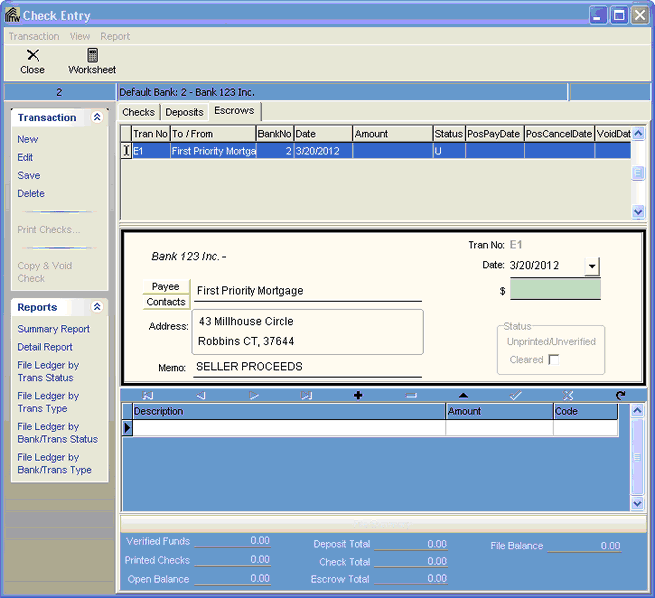Click the add record plus icon

point(358,396)
